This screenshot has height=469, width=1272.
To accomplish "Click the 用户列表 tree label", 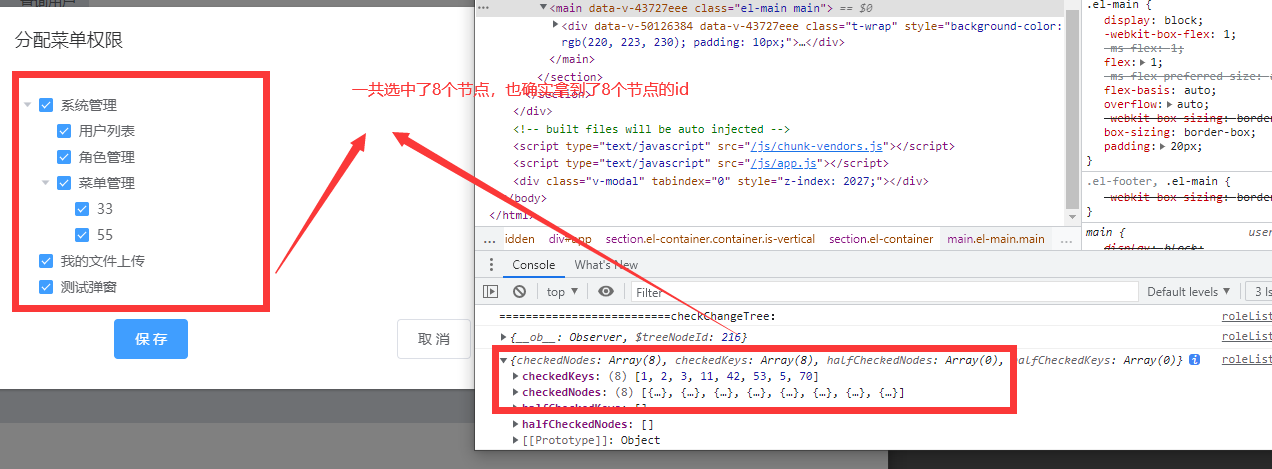I will (x=107, y=131).
